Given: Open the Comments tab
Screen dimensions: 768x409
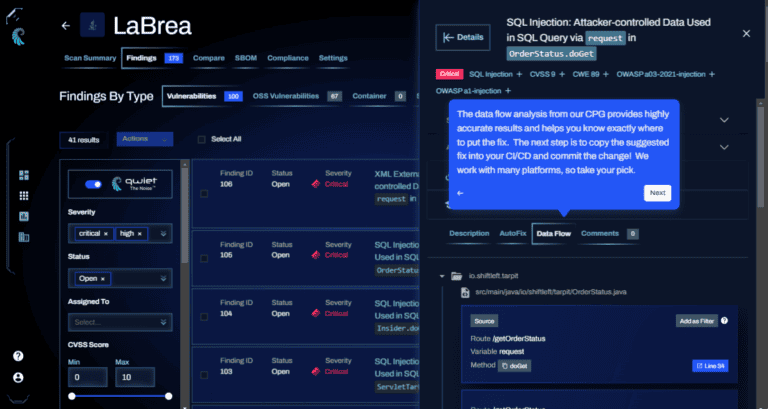Looking at the screenshot, I should (x=609, y=234).
